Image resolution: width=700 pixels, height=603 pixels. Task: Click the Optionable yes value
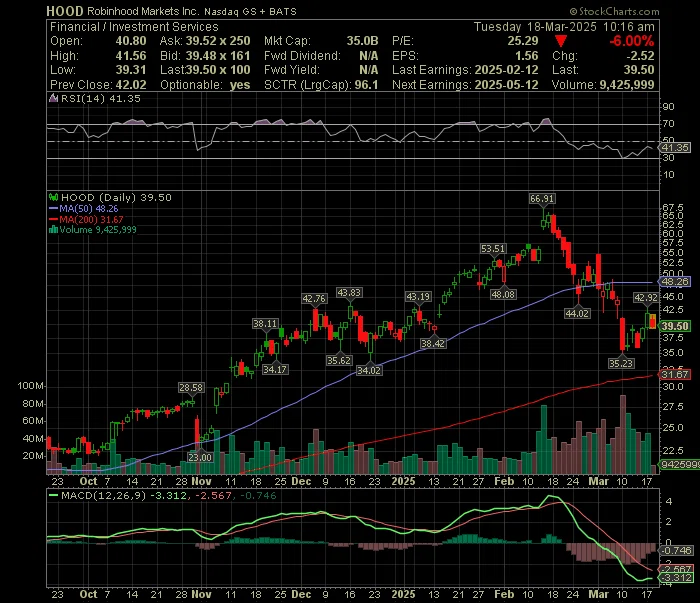point(240,85)
